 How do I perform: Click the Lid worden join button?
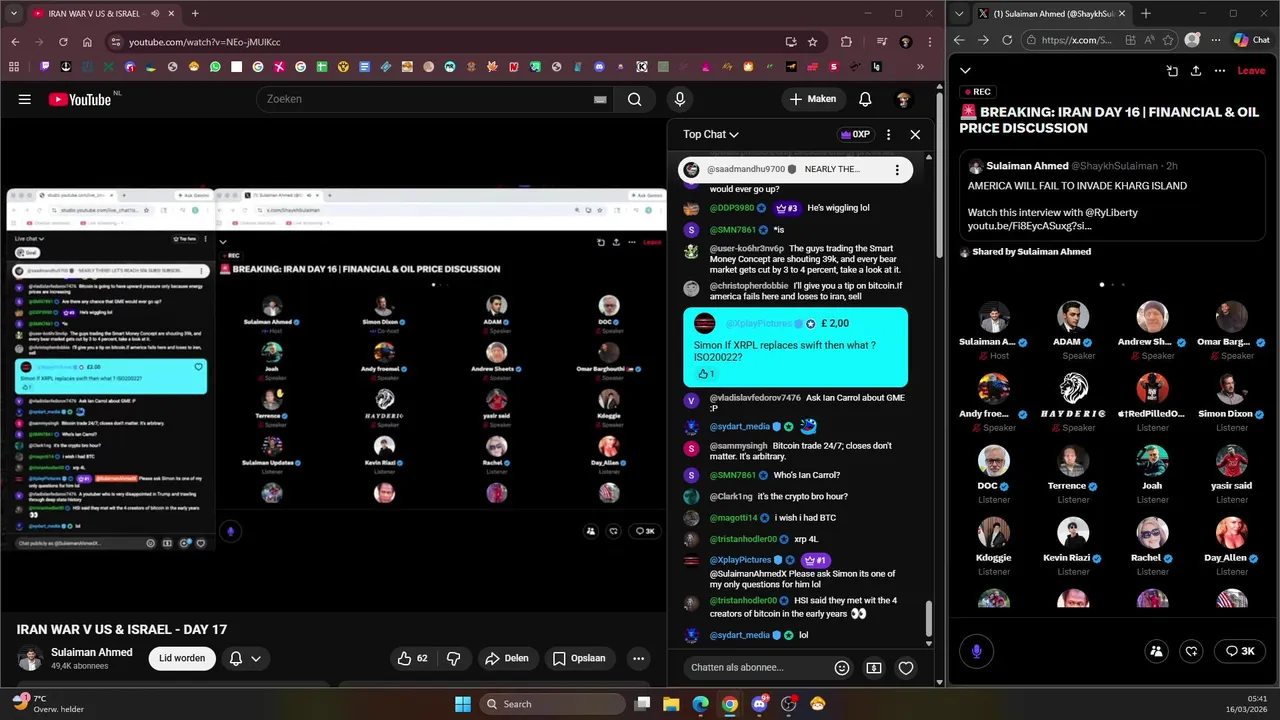(x=182, y=658)
